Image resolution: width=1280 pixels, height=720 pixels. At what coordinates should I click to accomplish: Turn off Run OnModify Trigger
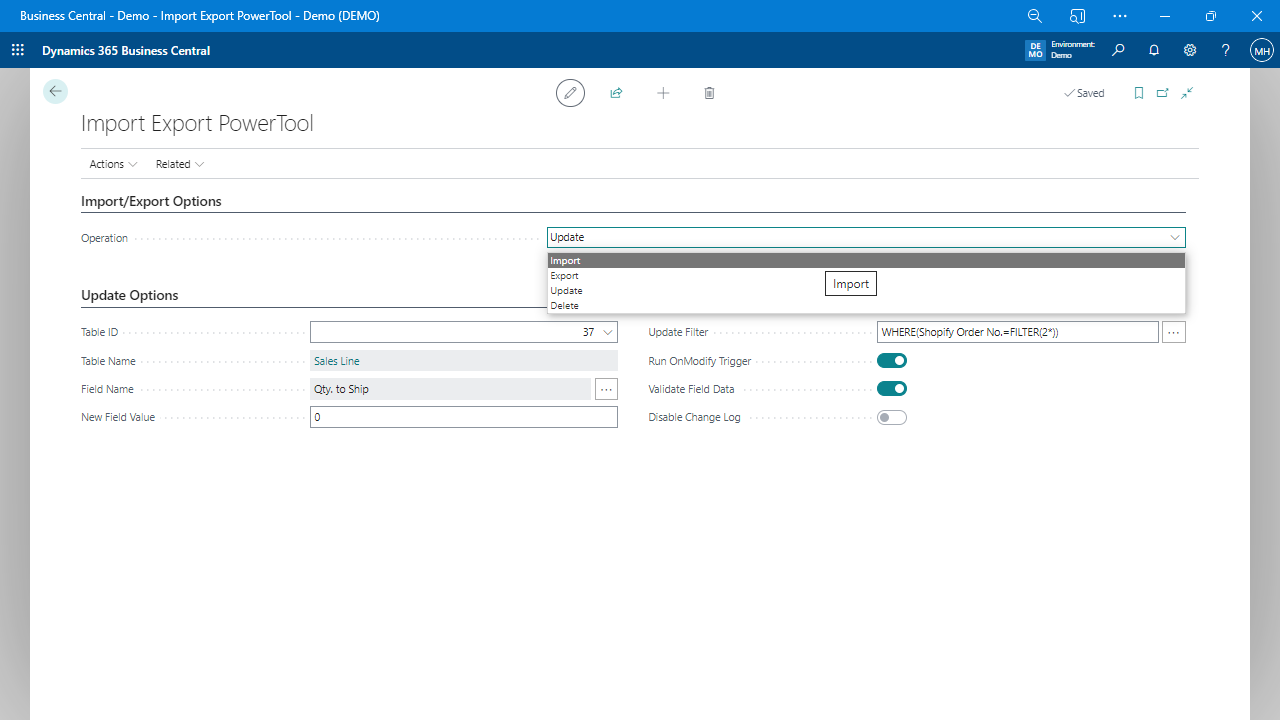(891, 360)
